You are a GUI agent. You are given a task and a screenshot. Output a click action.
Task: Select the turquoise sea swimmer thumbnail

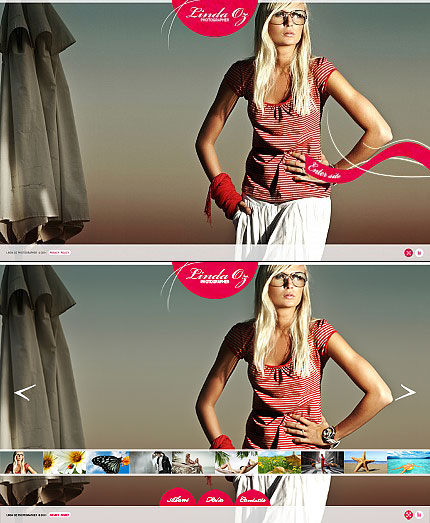(408, 462)
